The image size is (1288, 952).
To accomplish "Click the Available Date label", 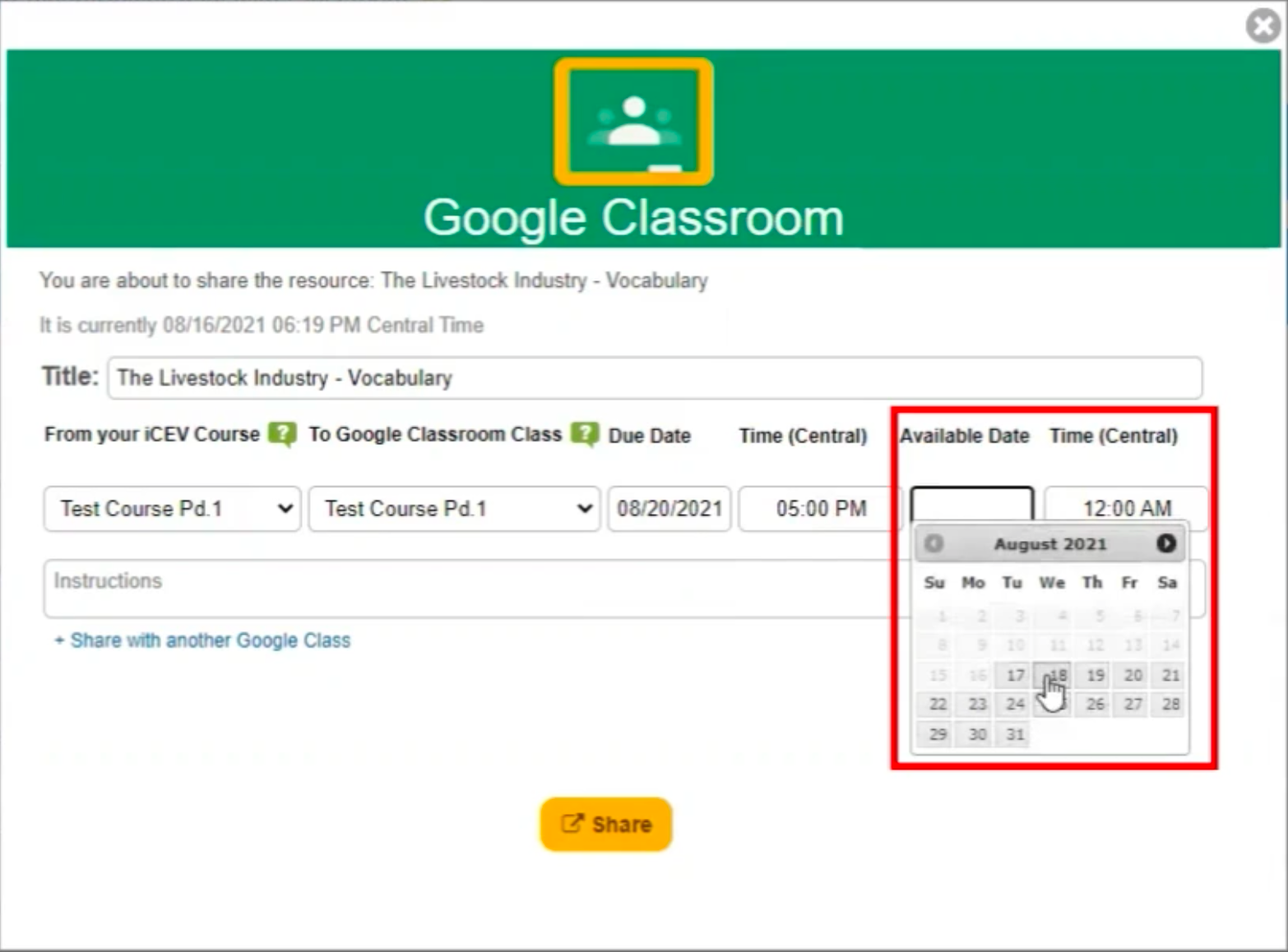I will point(964,436).
